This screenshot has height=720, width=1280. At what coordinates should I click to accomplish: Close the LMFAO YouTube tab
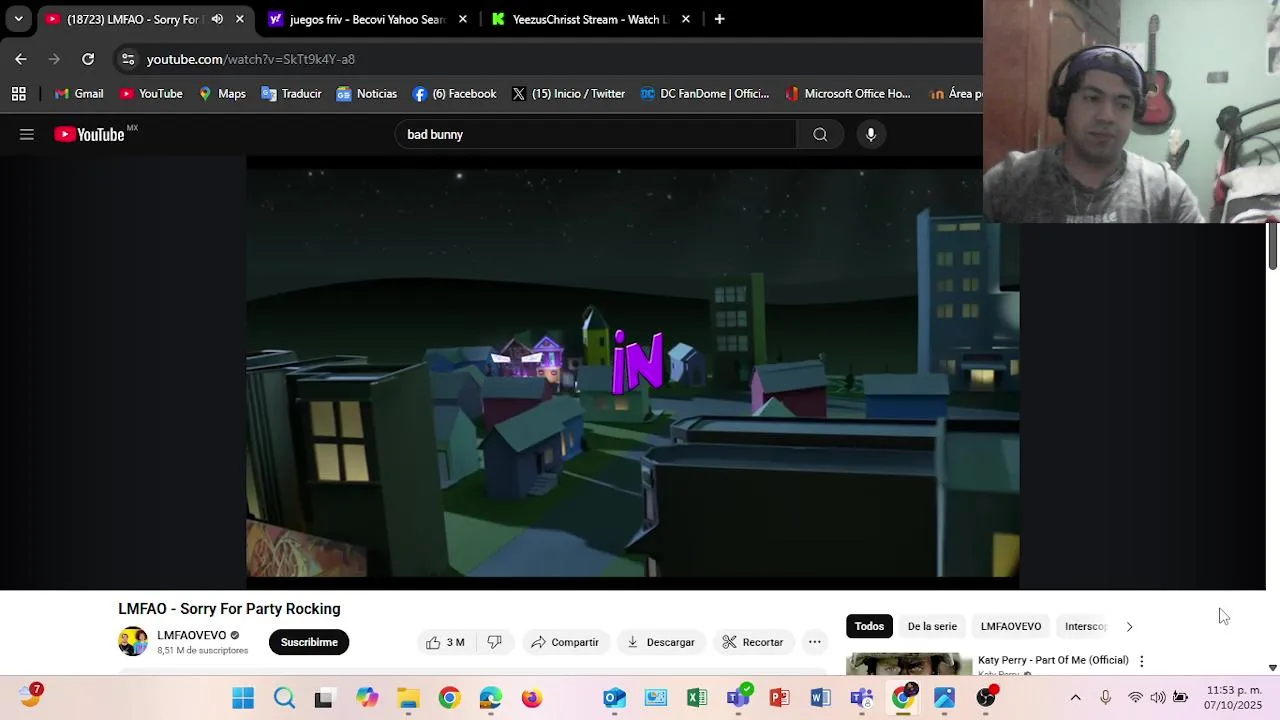click(x=240, y=19)
